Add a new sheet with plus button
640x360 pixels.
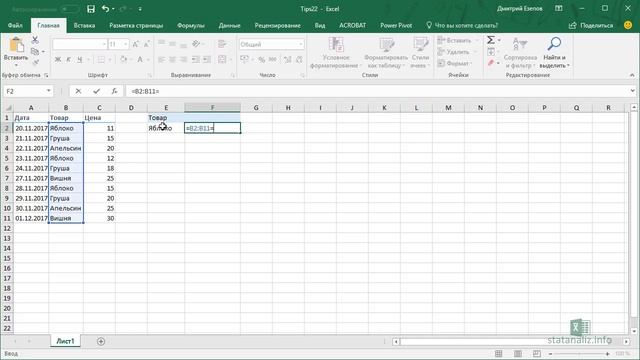pos(101,341)
